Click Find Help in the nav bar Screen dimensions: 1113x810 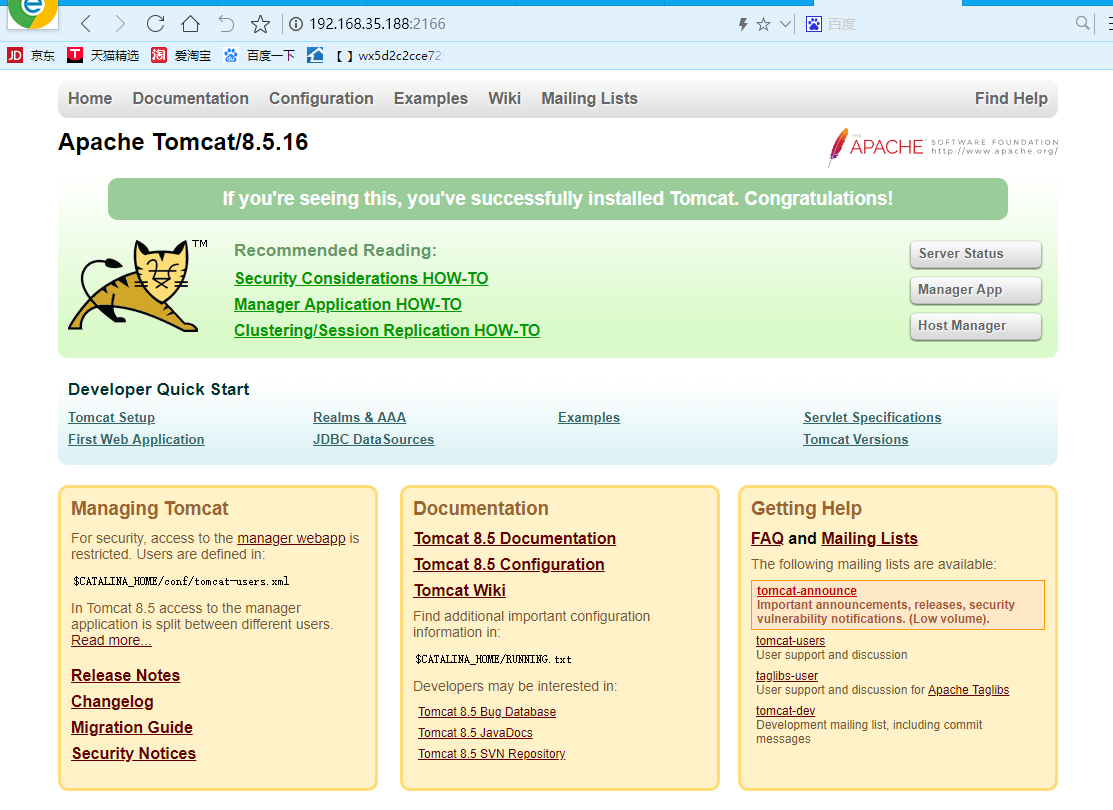click(1011, 99)
